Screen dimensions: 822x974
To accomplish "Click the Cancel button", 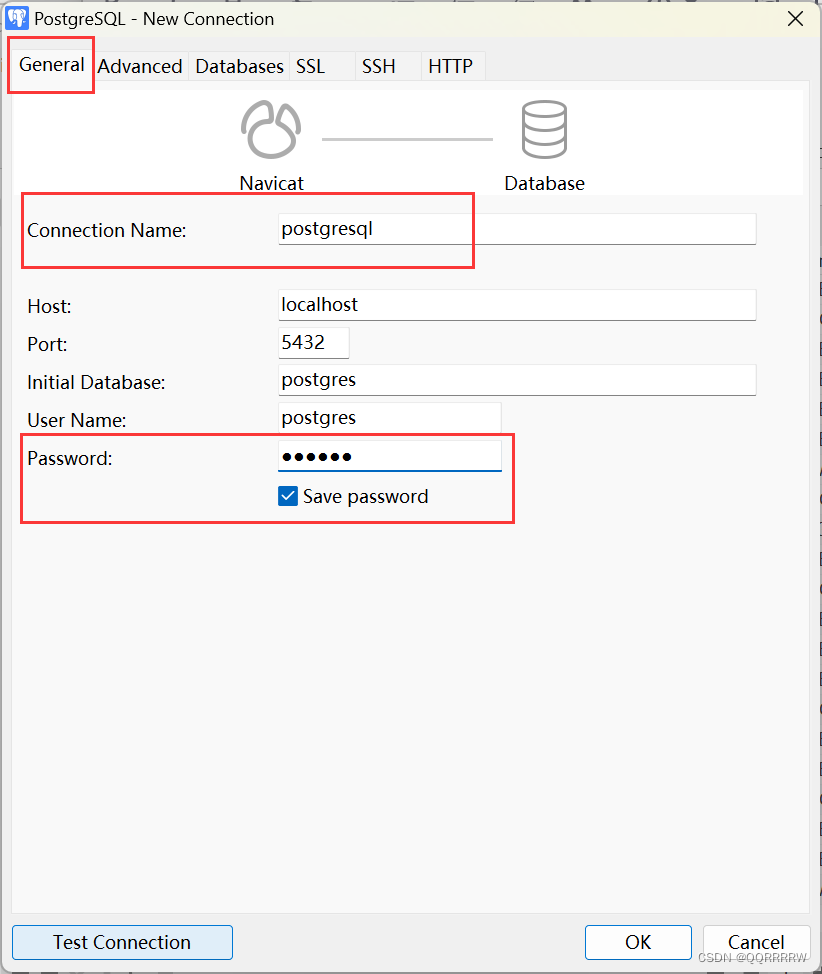I will pyautogui.click(x=756, y=942).
